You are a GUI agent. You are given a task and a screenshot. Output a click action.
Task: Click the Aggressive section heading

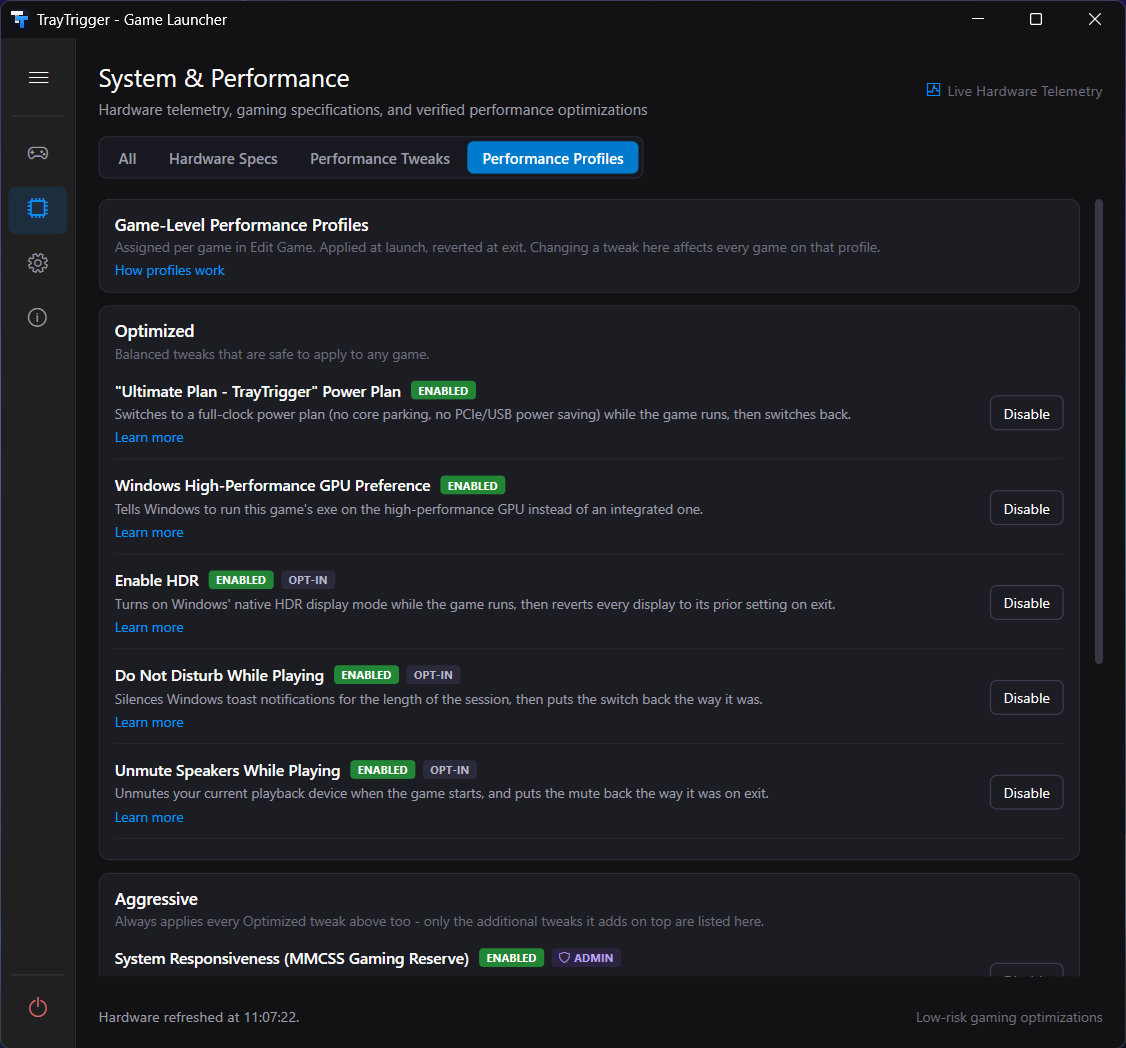tap(156, 899)
